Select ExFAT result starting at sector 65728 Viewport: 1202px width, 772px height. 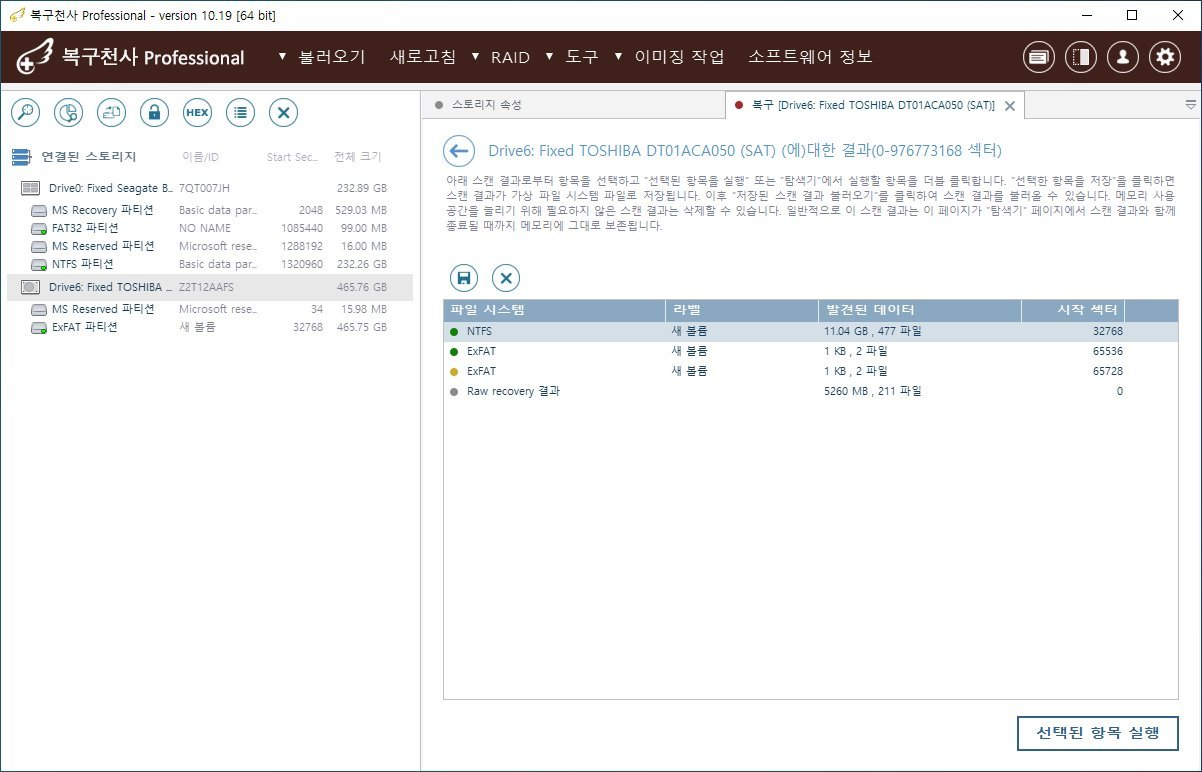811,371
